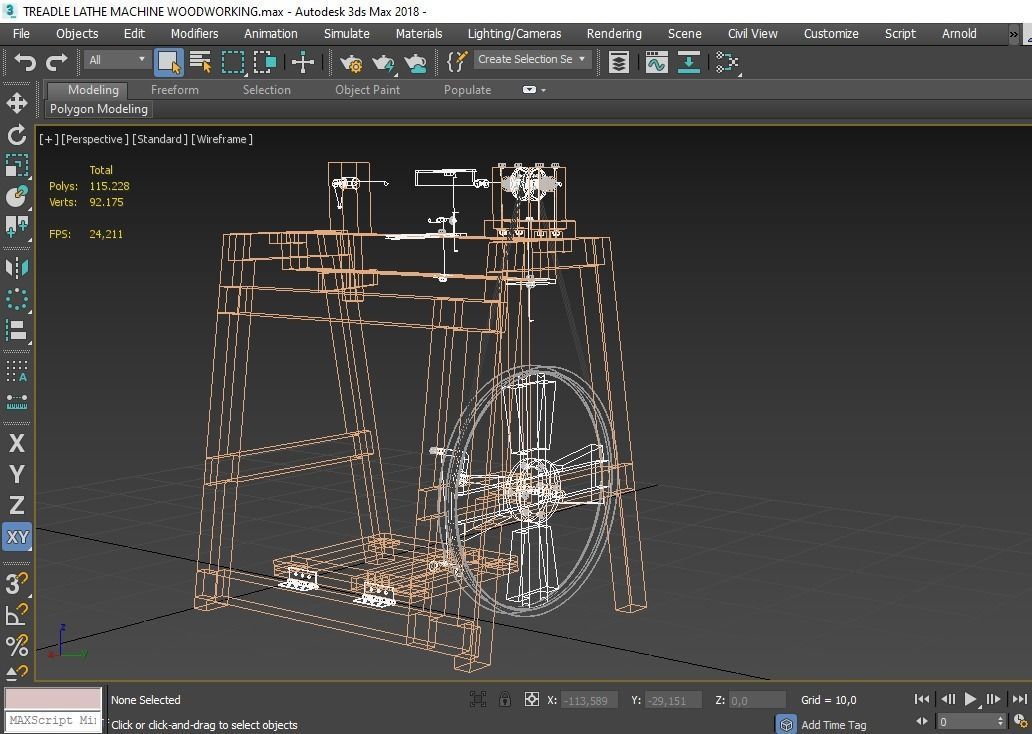This screenshot has height=734, width=1032.
Task: Switch to the Populate ribbon tab
Action: (x=467, y=90)
